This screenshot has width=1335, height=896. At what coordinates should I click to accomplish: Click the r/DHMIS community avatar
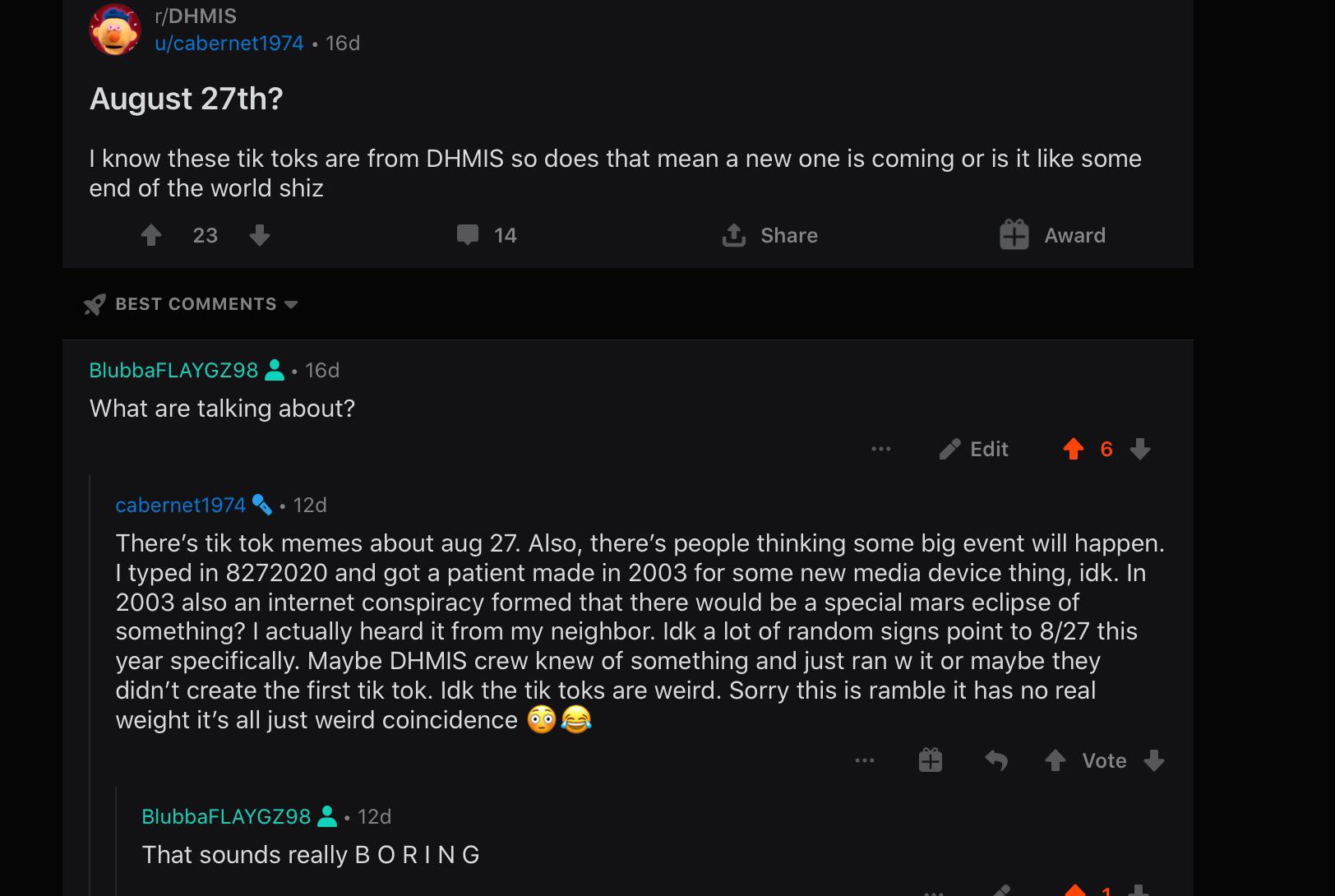coord(115,30)
